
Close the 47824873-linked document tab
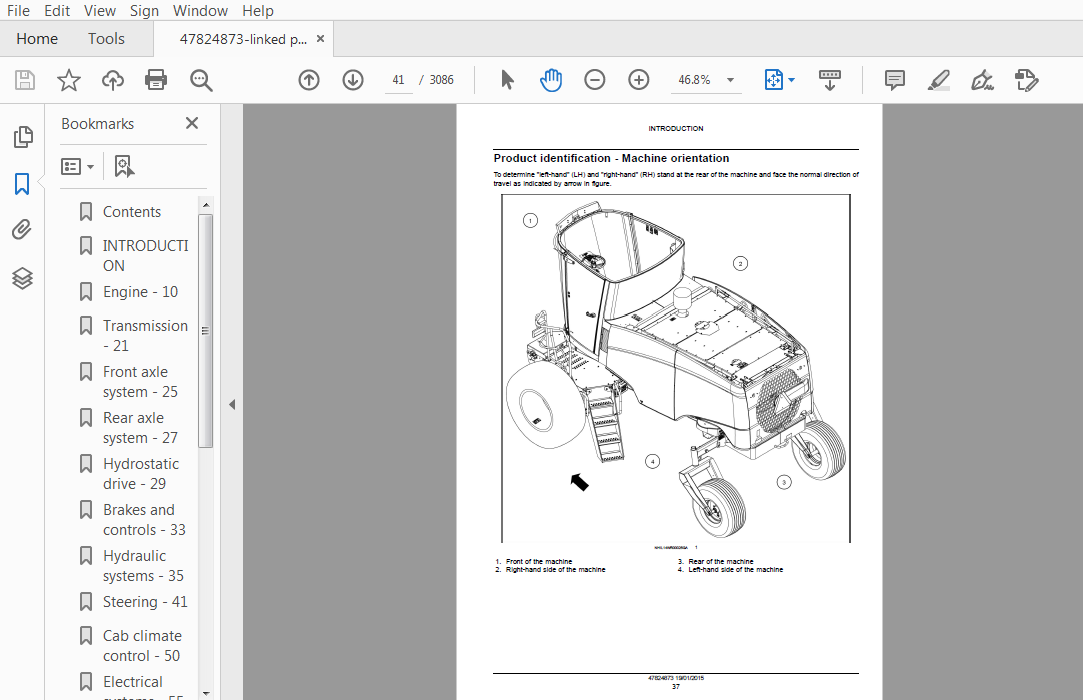coord(320,39)
